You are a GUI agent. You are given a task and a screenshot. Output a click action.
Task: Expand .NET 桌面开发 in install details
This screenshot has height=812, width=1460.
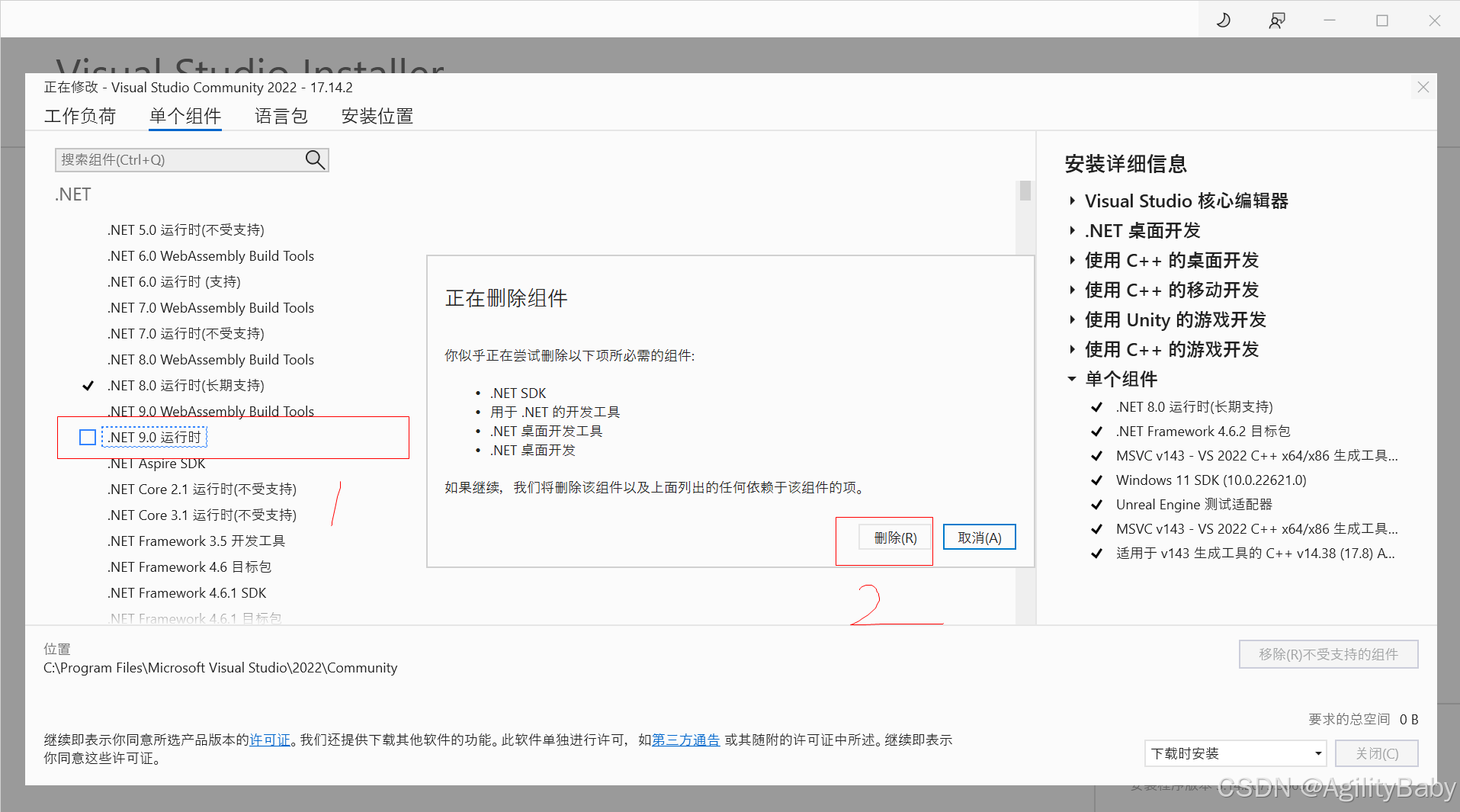point(1072,230)
